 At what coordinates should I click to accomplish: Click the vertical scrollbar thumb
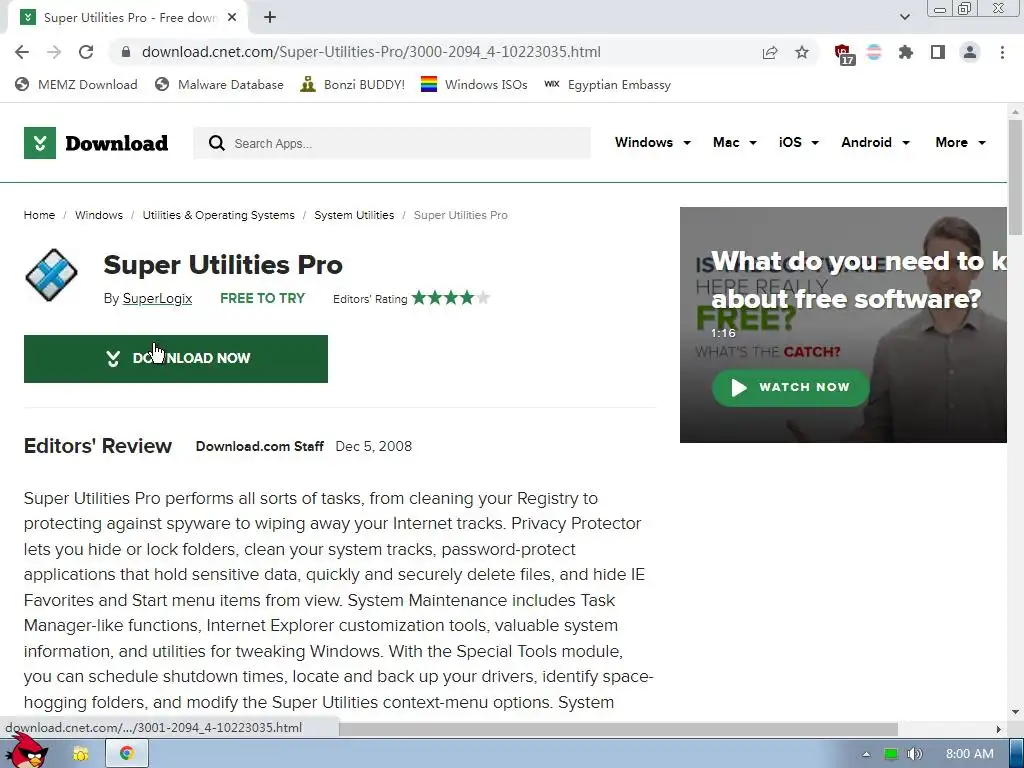[x=1015, y=178]
